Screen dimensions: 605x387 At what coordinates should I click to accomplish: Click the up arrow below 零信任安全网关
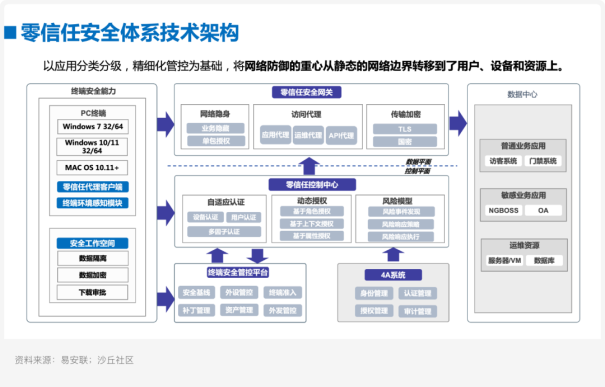tap(309, 166)
